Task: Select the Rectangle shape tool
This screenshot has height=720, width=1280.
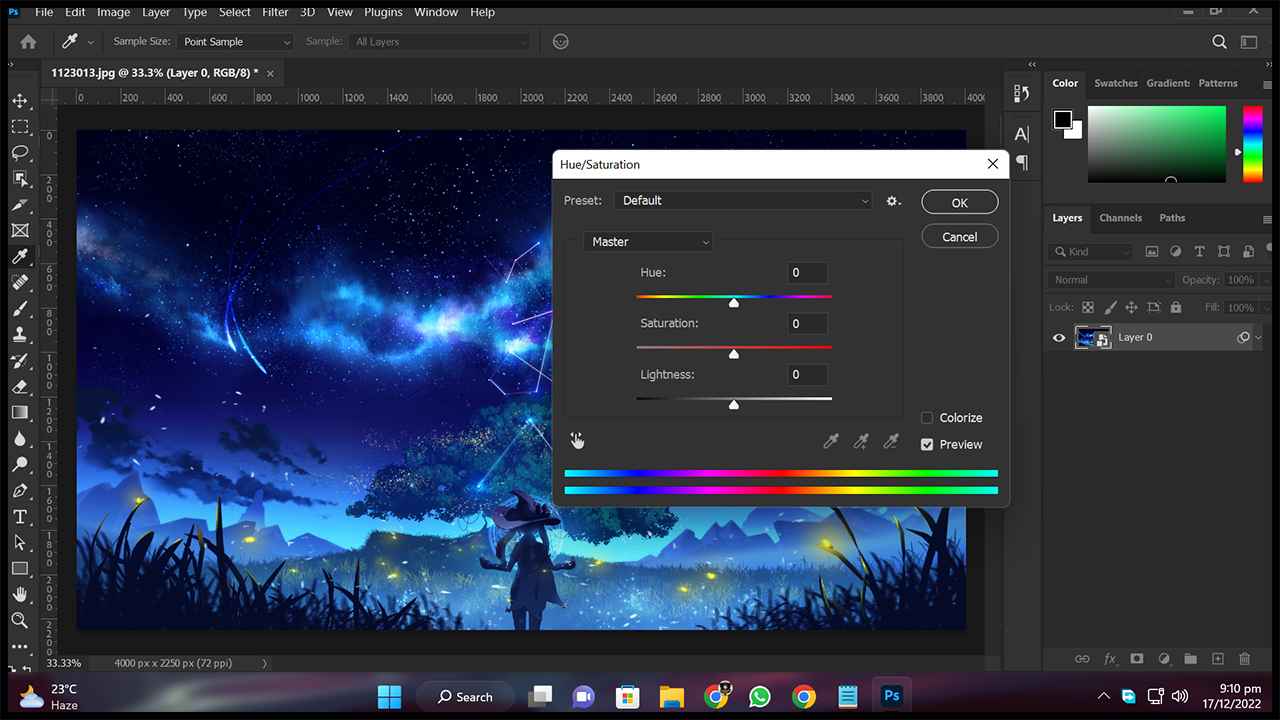Action: click(20, 568)
